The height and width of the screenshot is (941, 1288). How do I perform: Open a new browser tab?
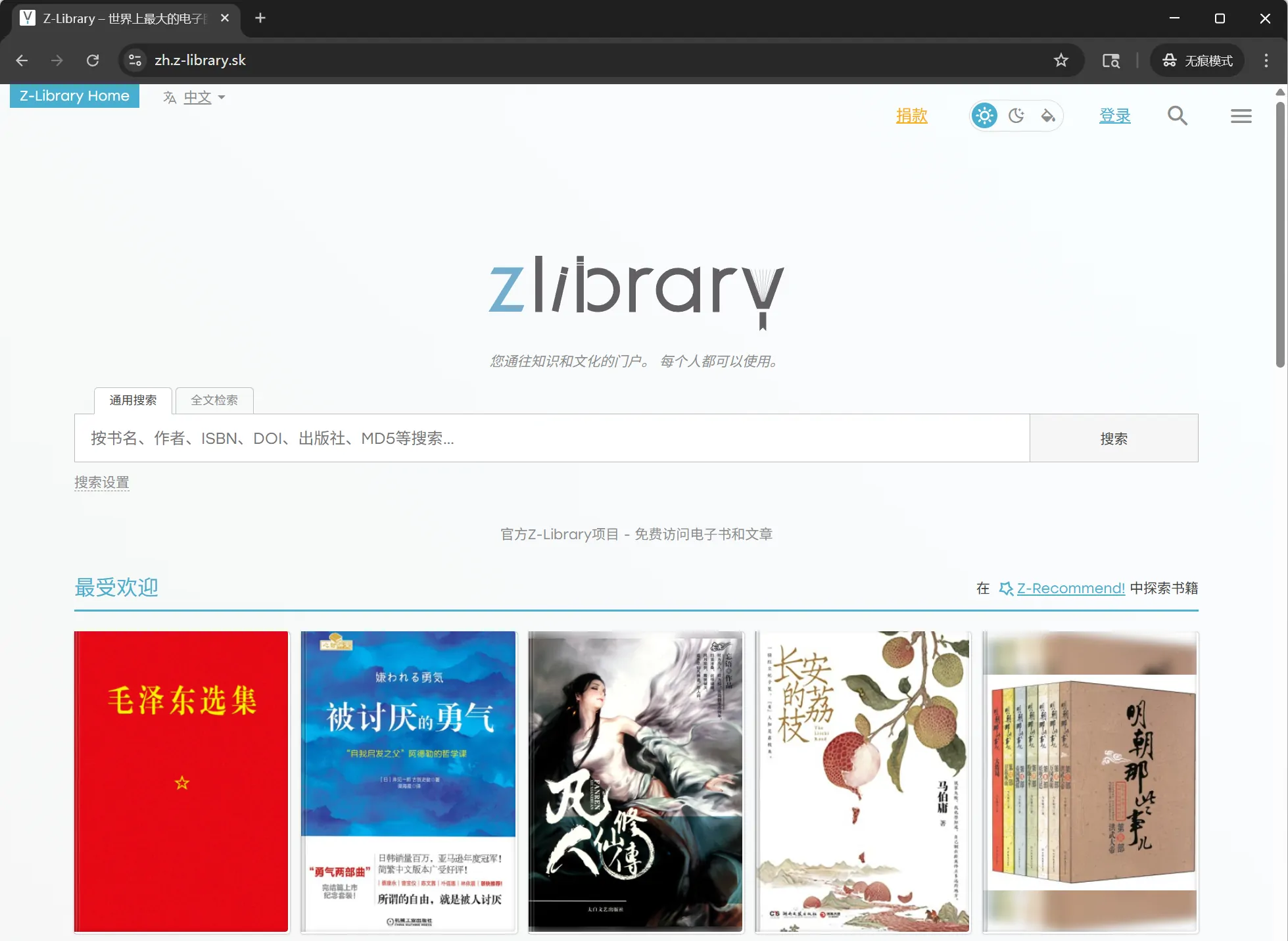pyautogui.click(x=260, y=18)
